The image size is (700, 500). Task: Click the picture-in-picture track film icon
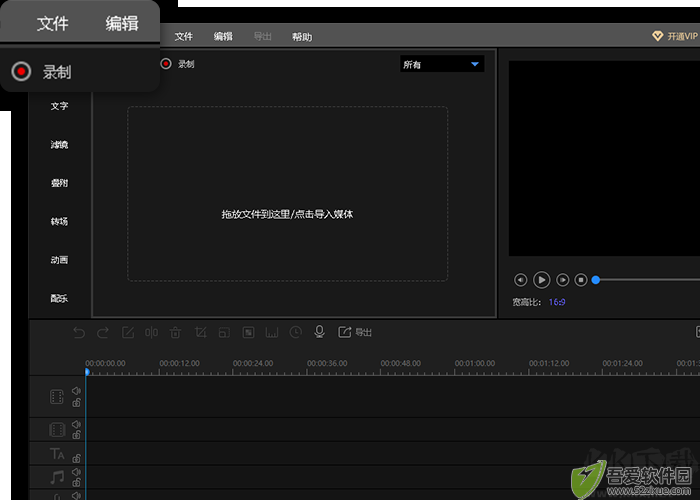[x=57, y=430]
